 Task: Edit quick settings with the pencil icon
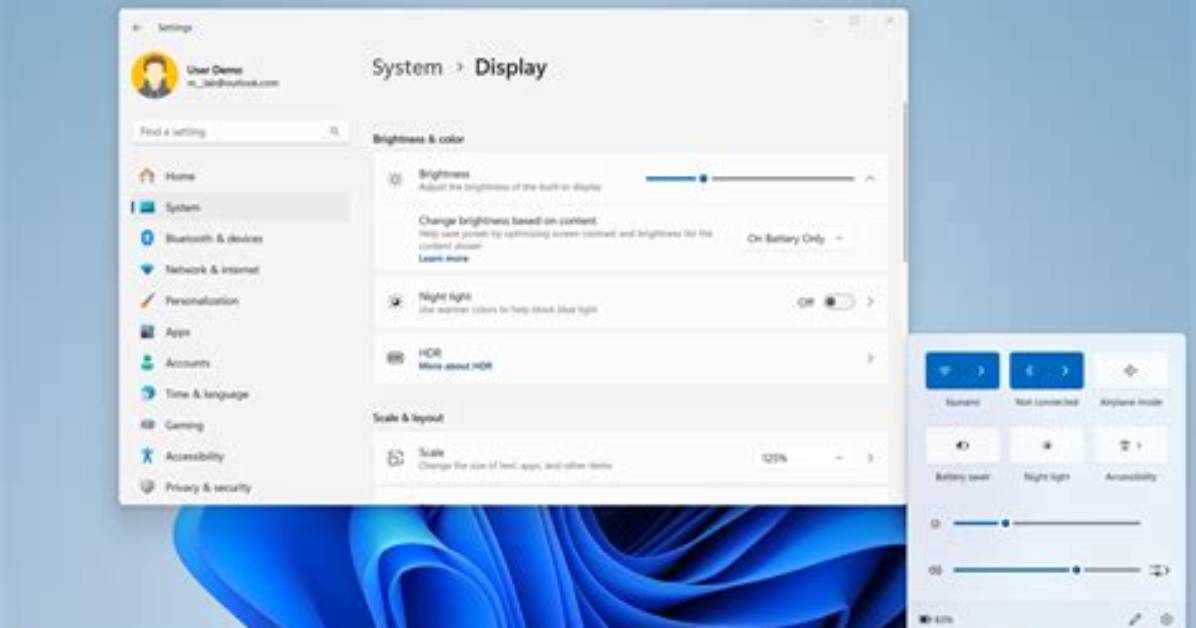1135,619
